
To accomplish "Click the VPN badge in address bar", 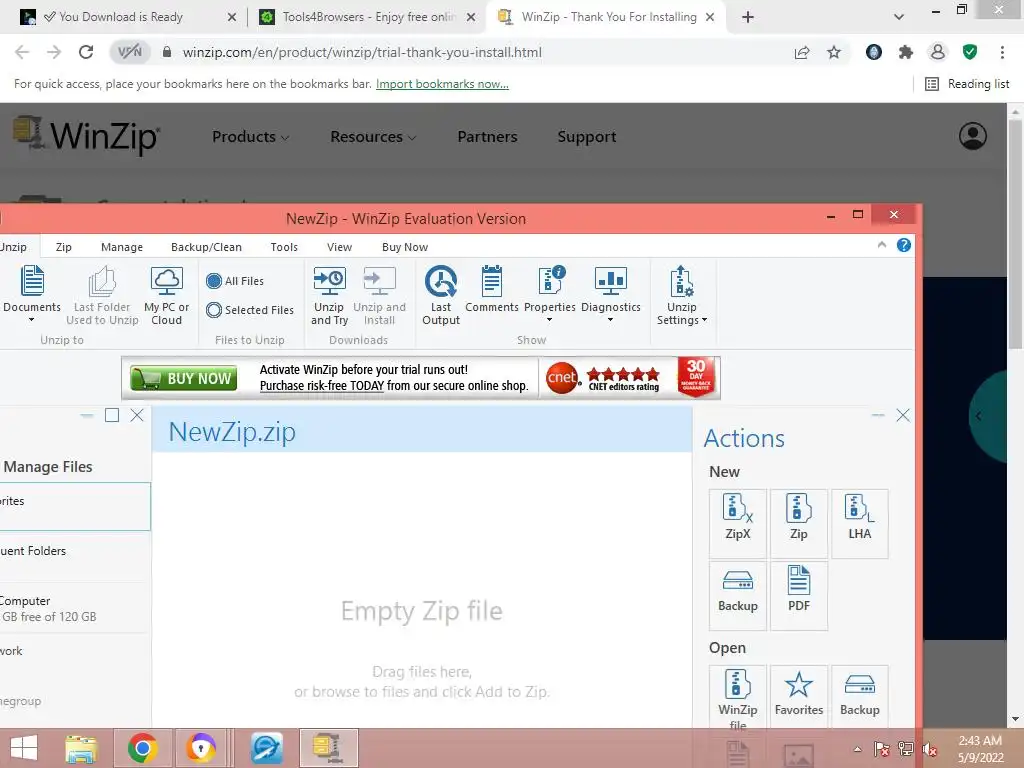I will 129,52.
